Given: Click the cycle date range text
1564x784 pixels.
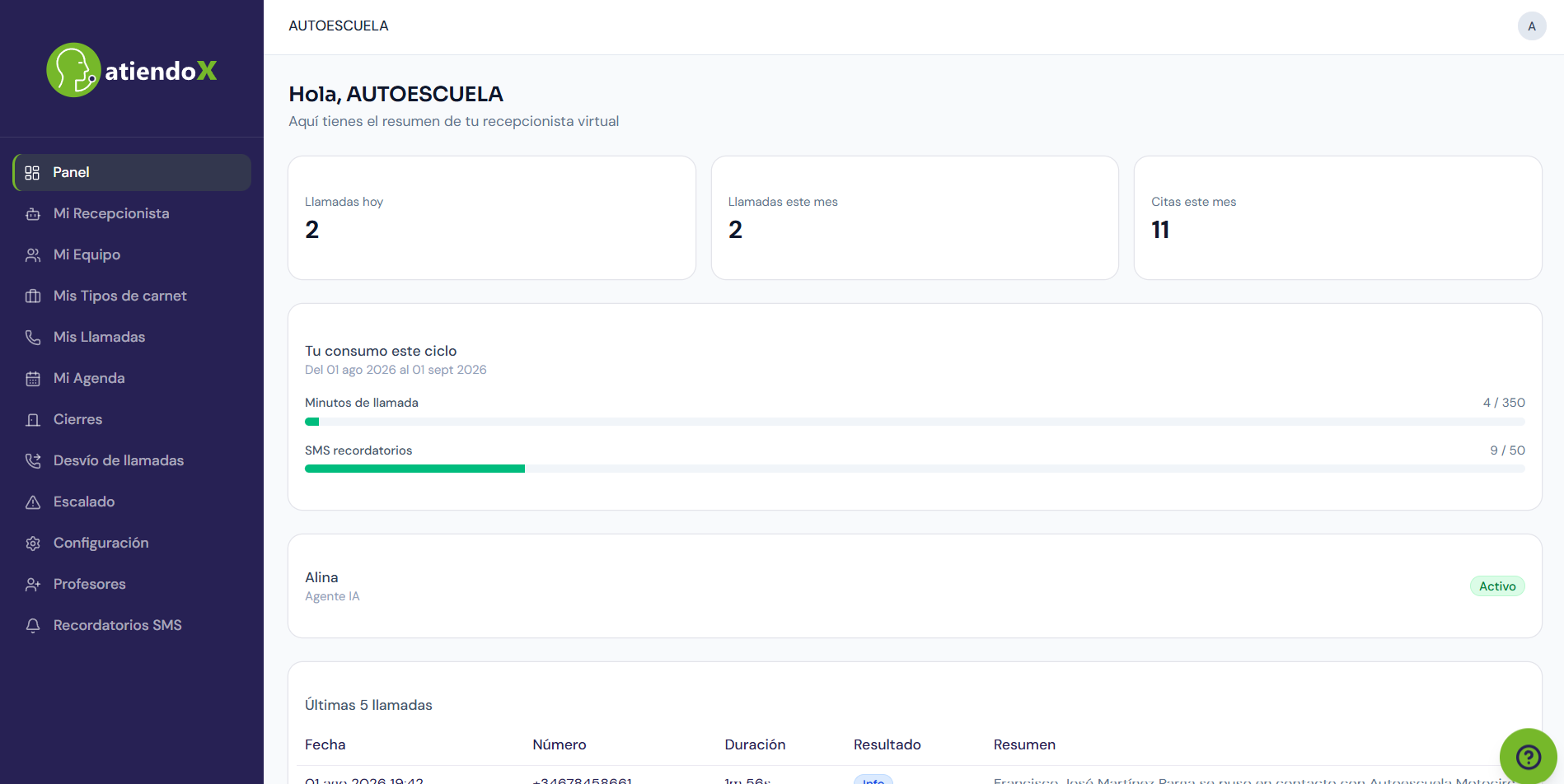Looking at the screenshot, I should (x=396, y=370).
